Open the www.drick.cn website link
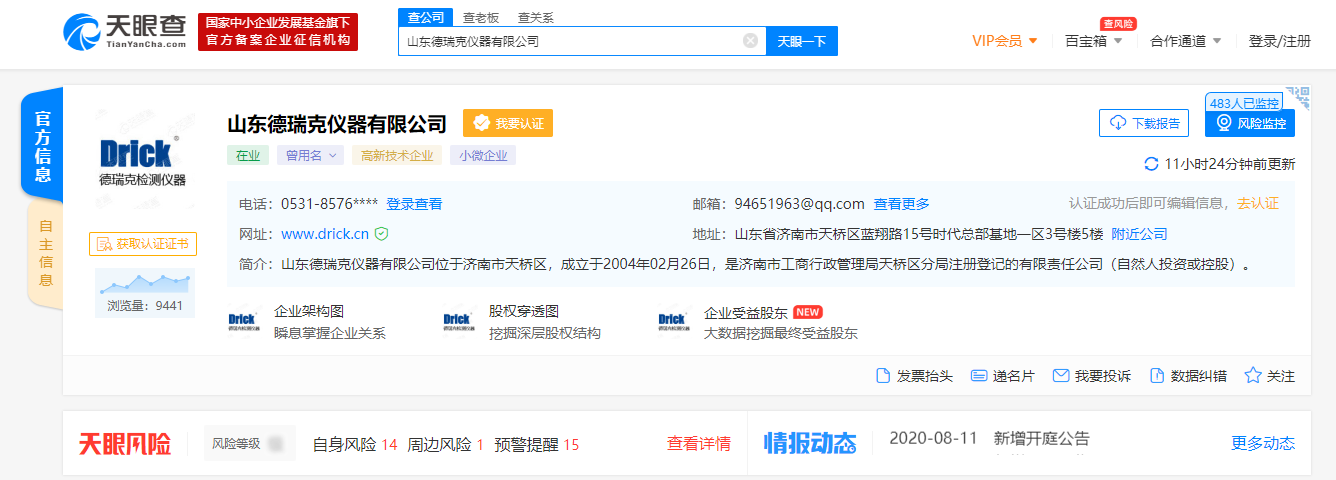 point(325,234)
